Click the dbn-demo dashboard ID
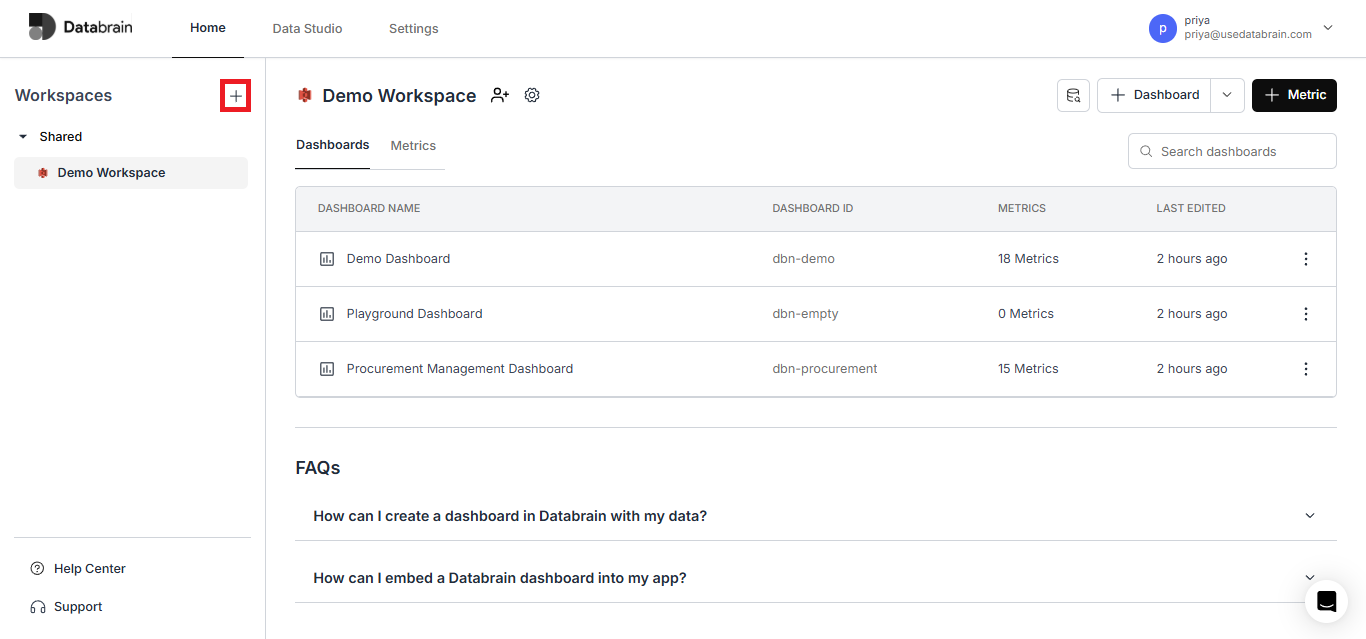The height and width of the screenshot is (639, 1366). click(803, 259)
